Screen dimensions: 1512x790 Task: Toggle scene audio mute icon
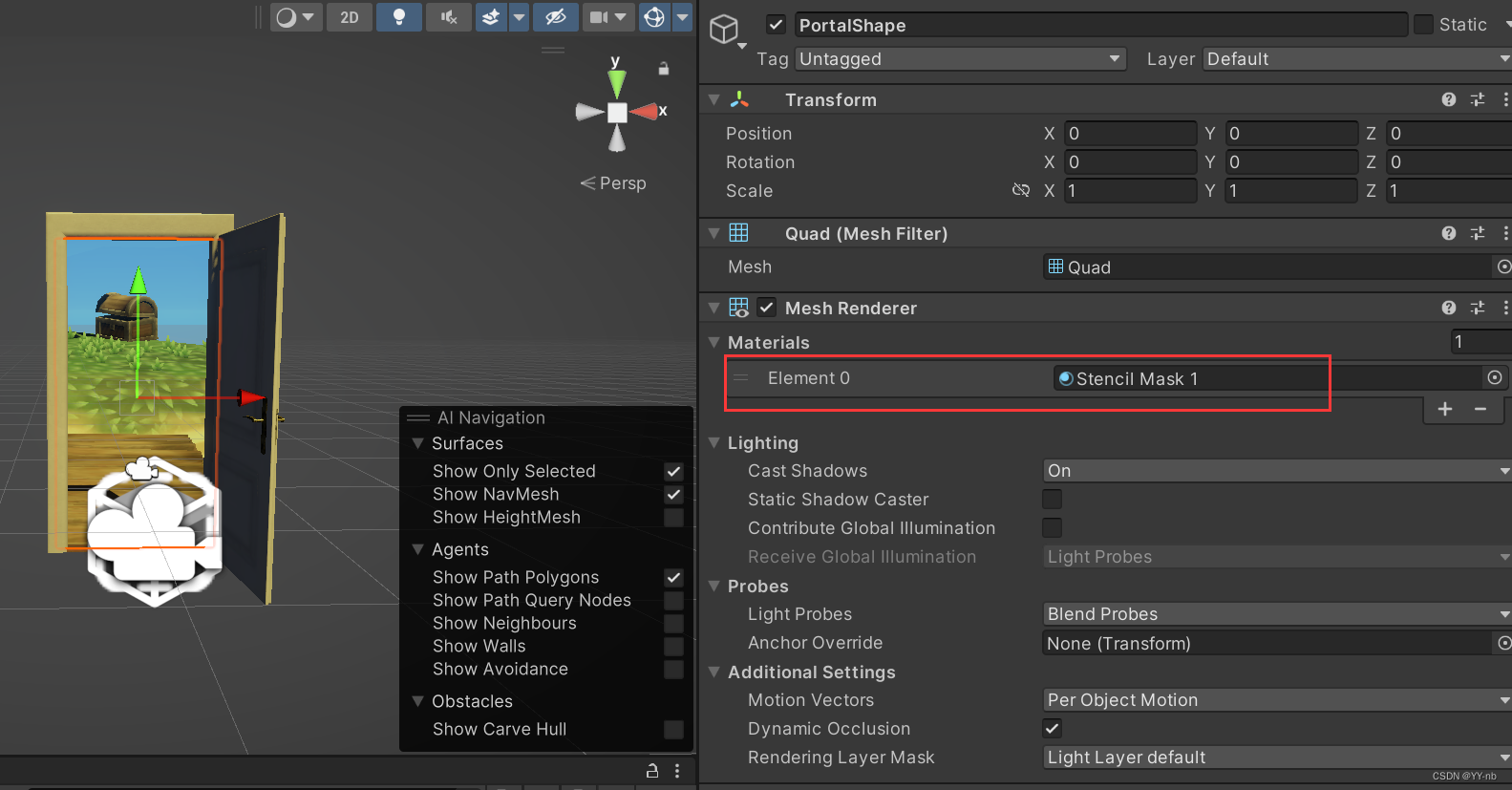449,17
